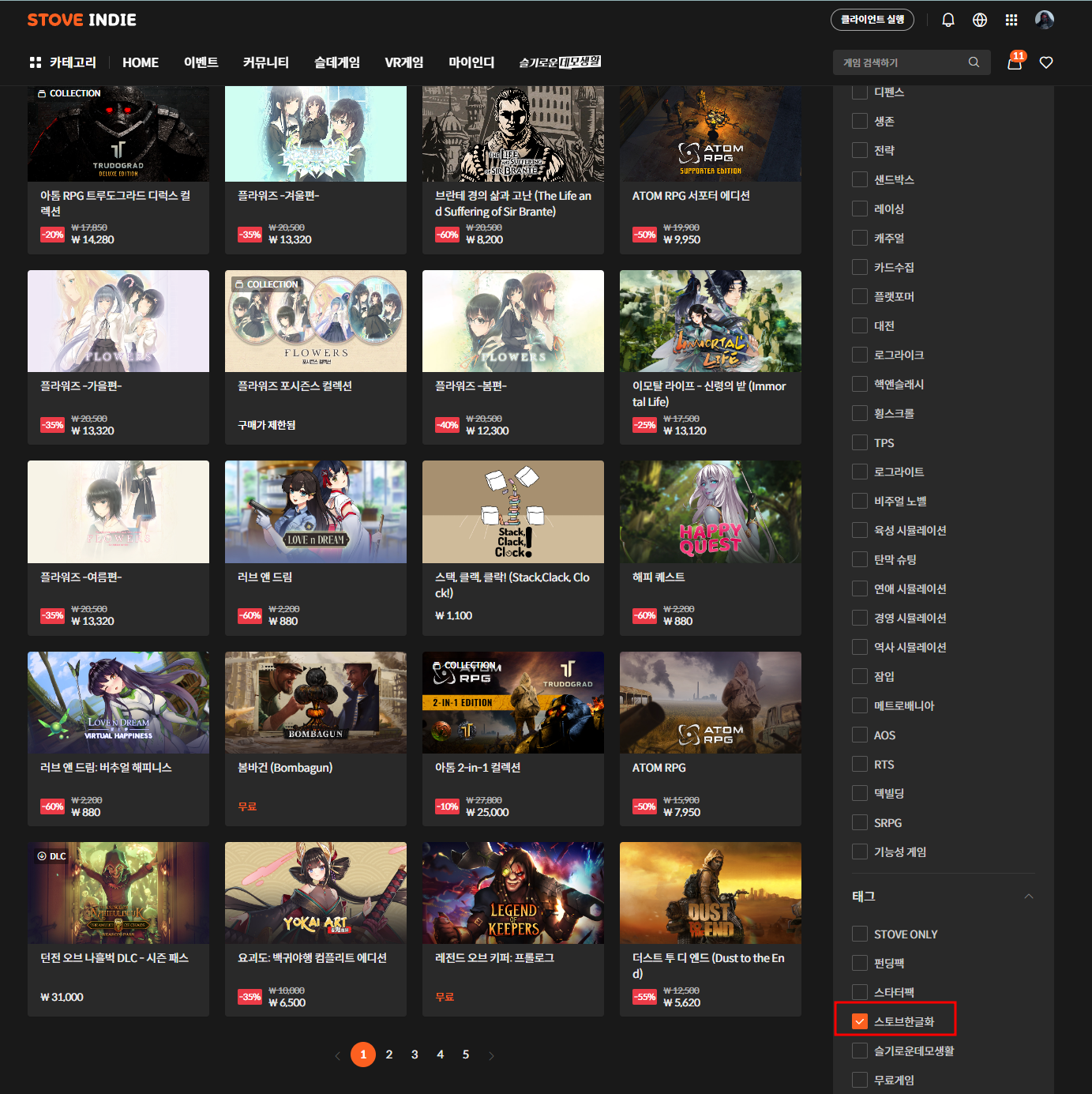The image size is (1092, 1094).
Task: Open the language globe icon
Action: [x=980, y=20]
